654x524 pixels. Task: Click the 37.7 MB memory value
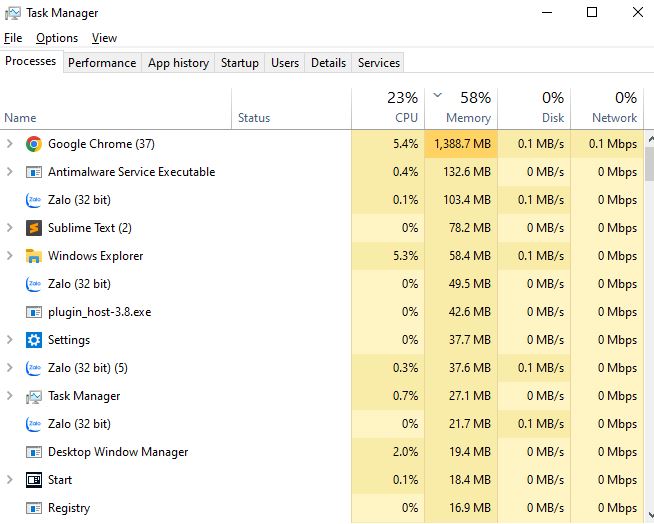470,340
